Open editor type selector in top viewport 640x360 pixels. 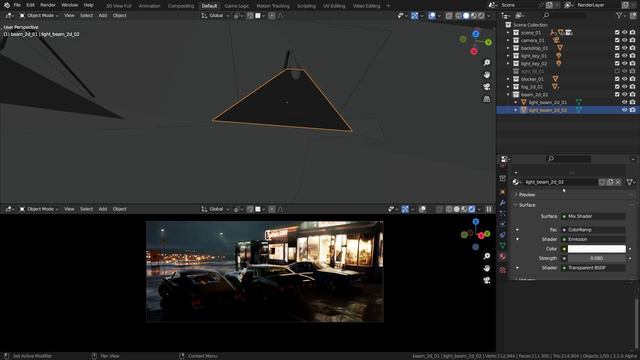click(x=9, y=16)
